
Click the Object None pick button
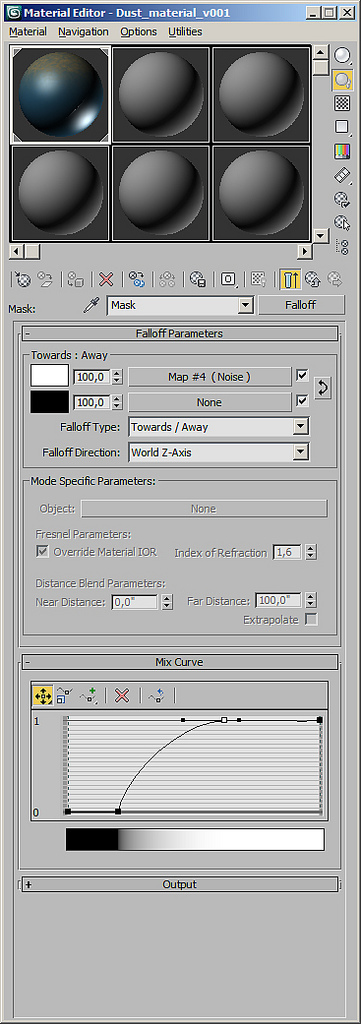point(204,509)
